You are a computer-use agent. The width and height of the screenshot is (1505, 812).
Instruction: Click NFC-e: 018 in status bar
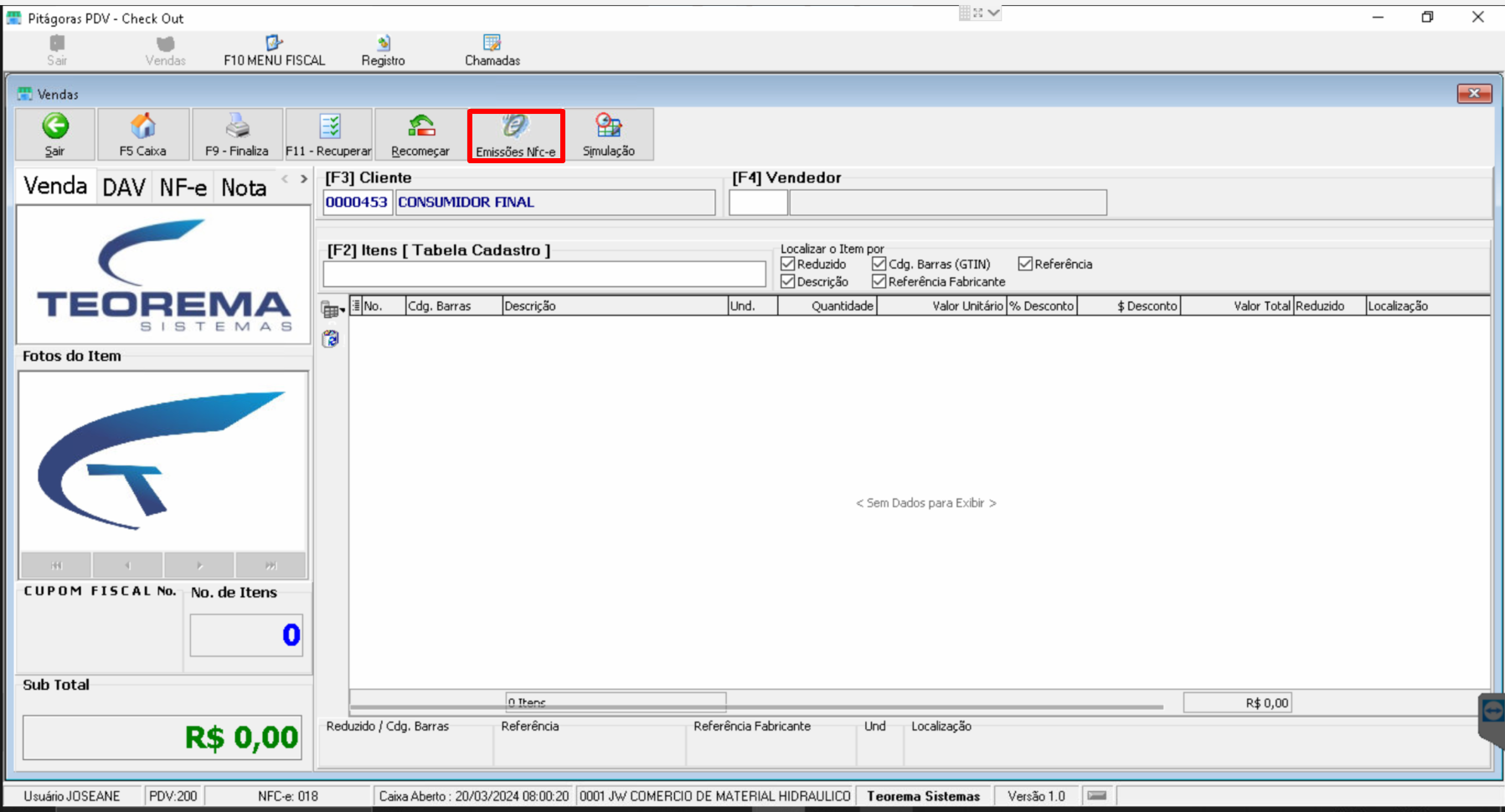point(288,796)
